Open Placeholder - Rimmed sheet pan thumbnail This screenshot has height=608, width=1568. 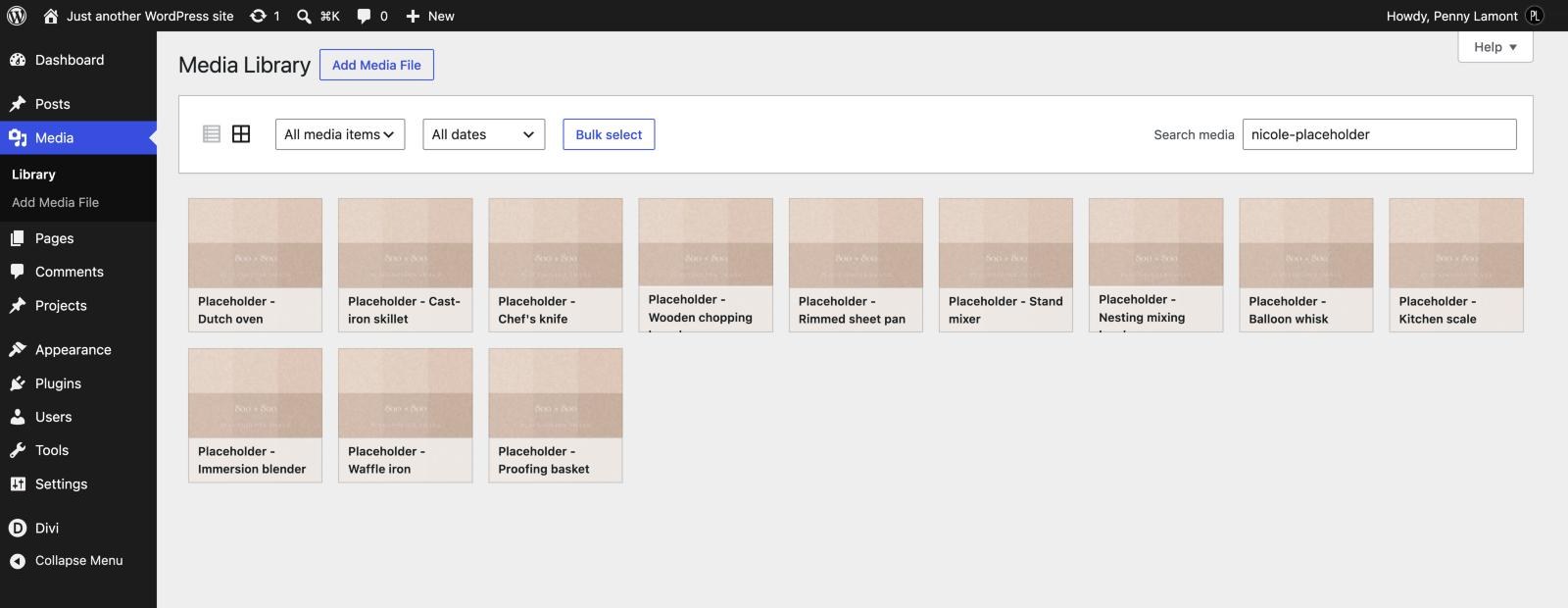(x=856, y=265)
